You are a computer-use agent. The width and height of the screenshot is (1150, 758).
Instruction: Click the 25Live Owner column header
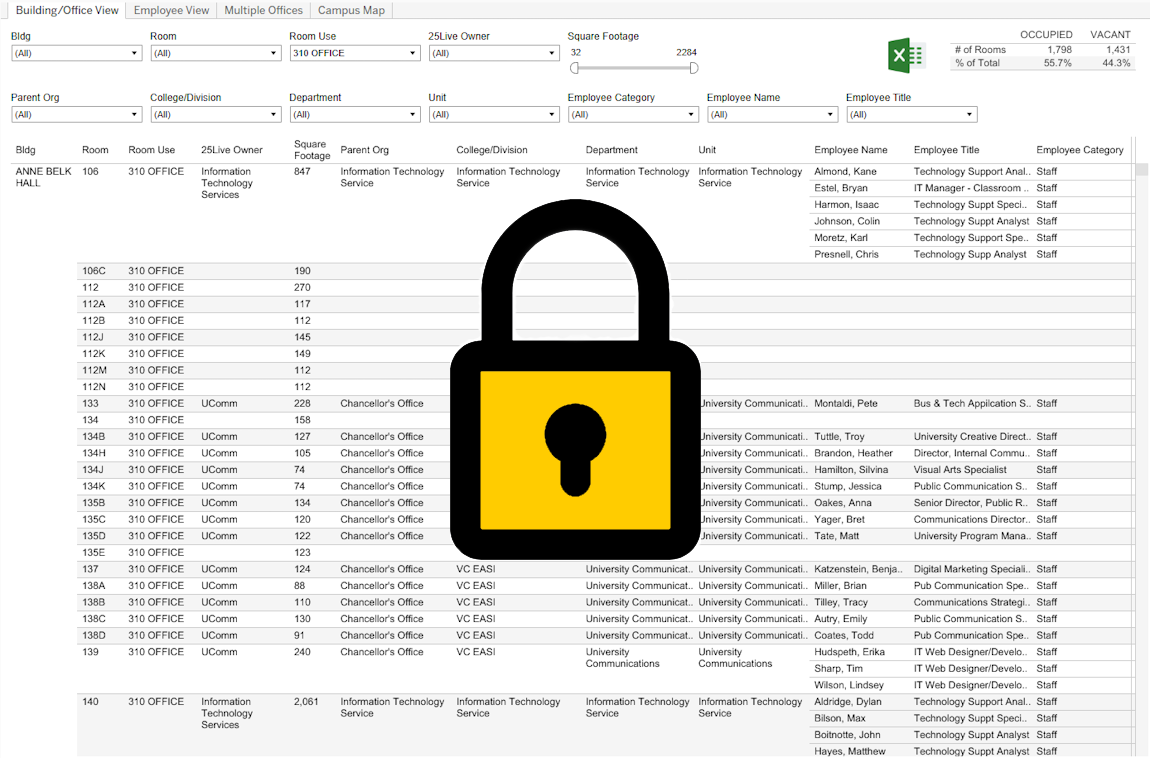[232, 150]
